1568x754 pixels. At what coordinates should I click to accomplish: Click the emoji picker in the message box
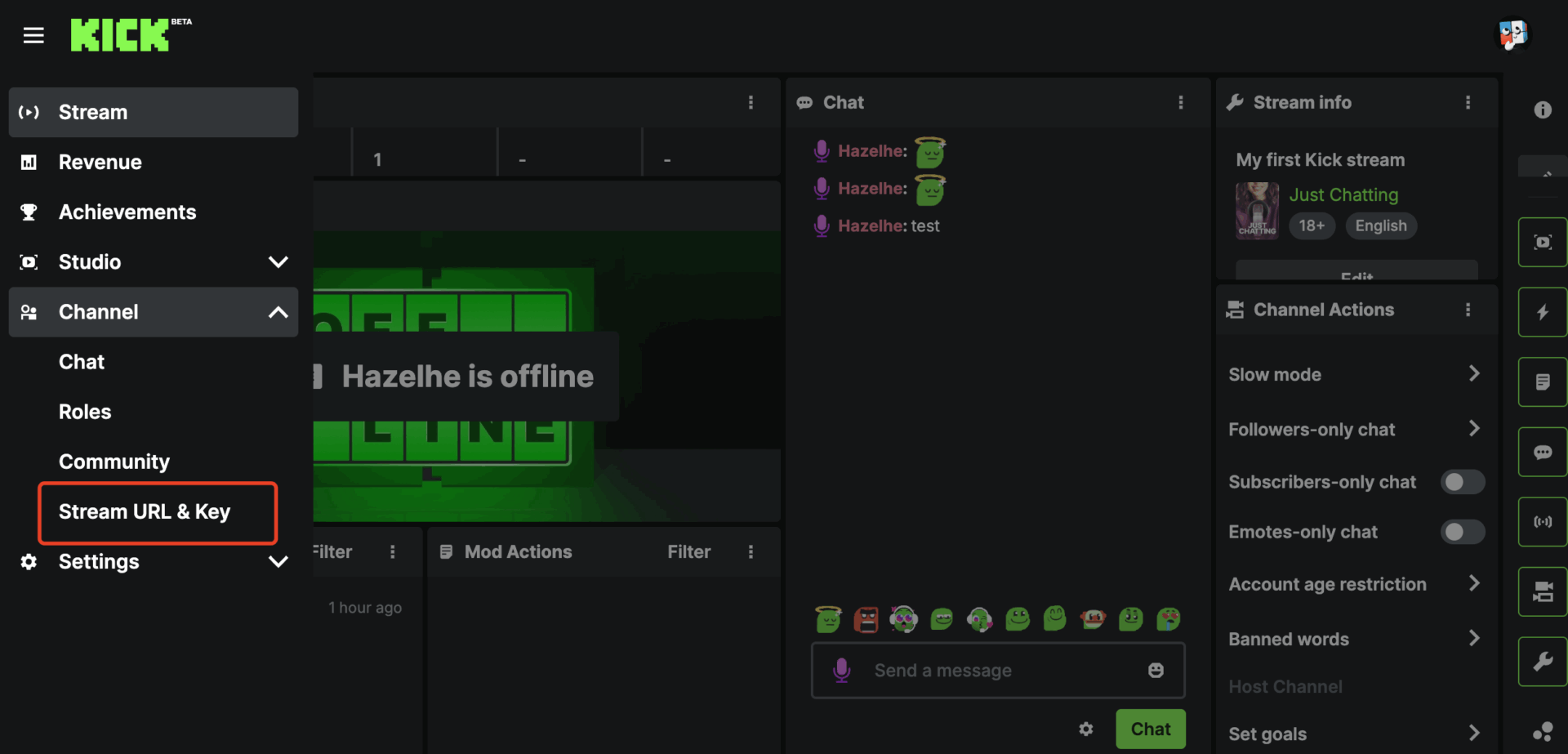(1156, 670)
